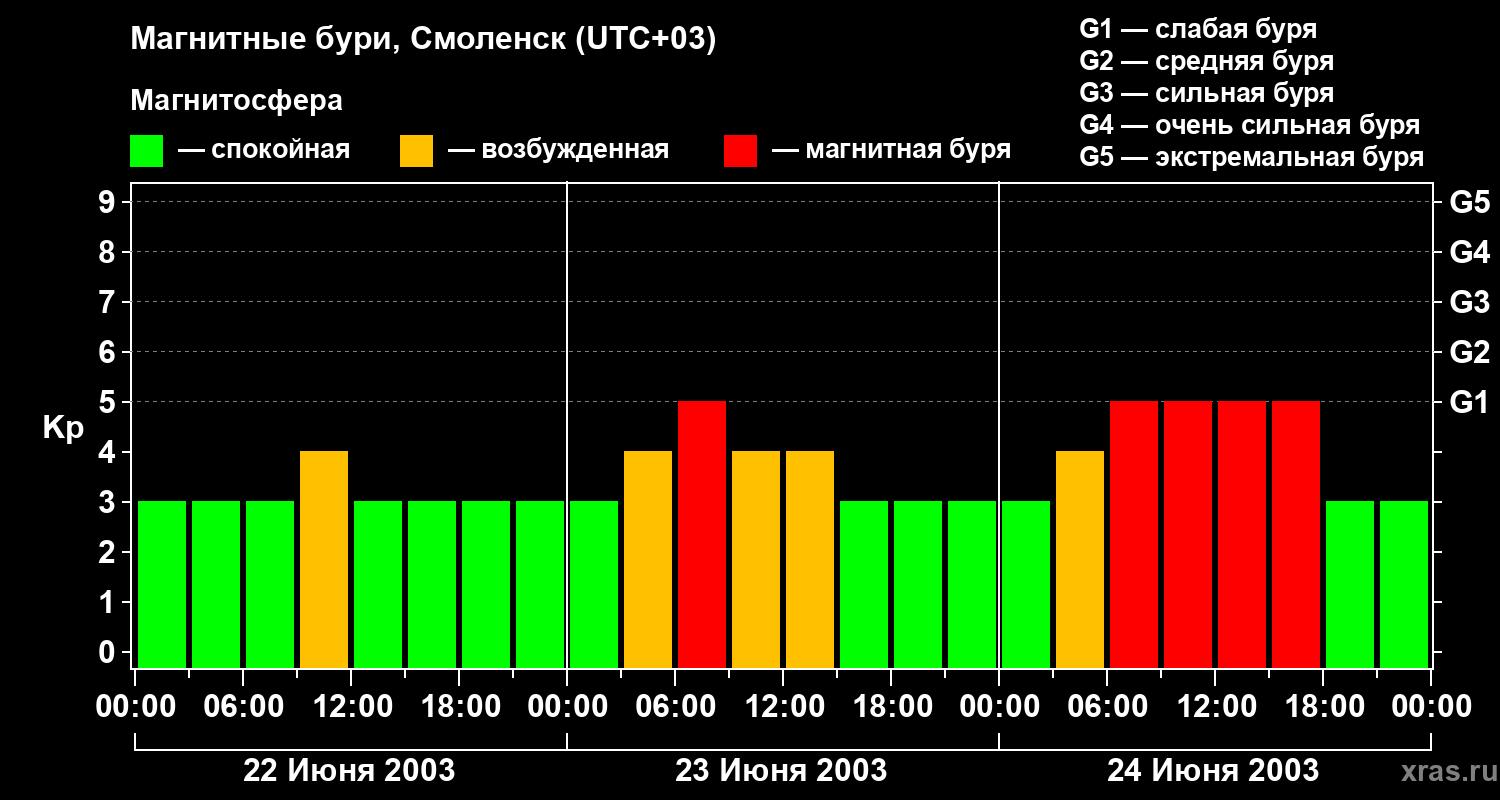Click the first orange bar on 23 June

[648, 559]
